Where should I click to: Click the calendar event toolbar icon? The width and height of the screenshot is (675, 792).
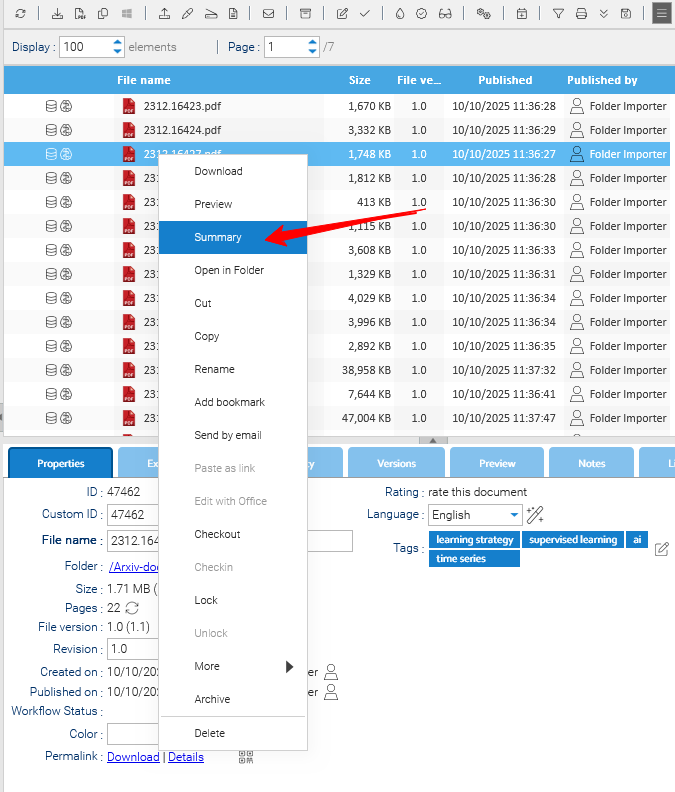521,14
